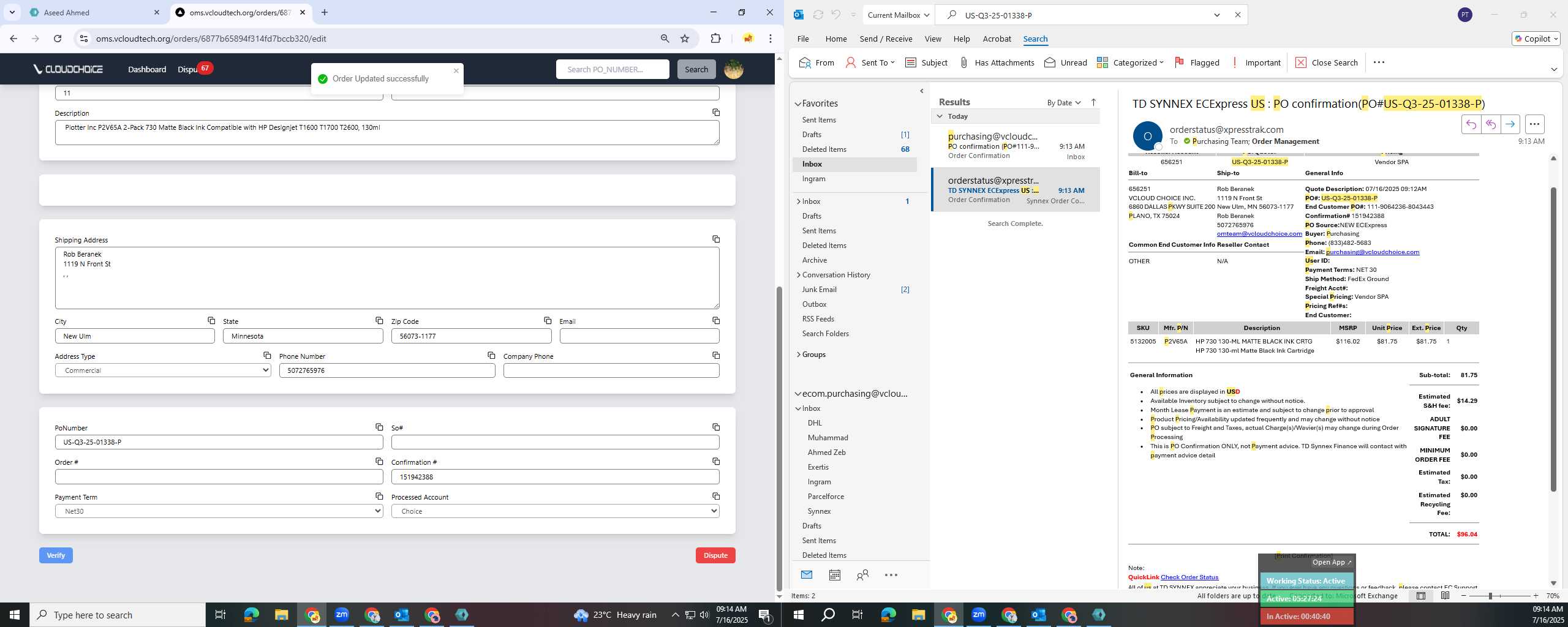
Task: Click Reply arrow in Outlook email header
Action: pyautogui.click(x=1471, y=124)
